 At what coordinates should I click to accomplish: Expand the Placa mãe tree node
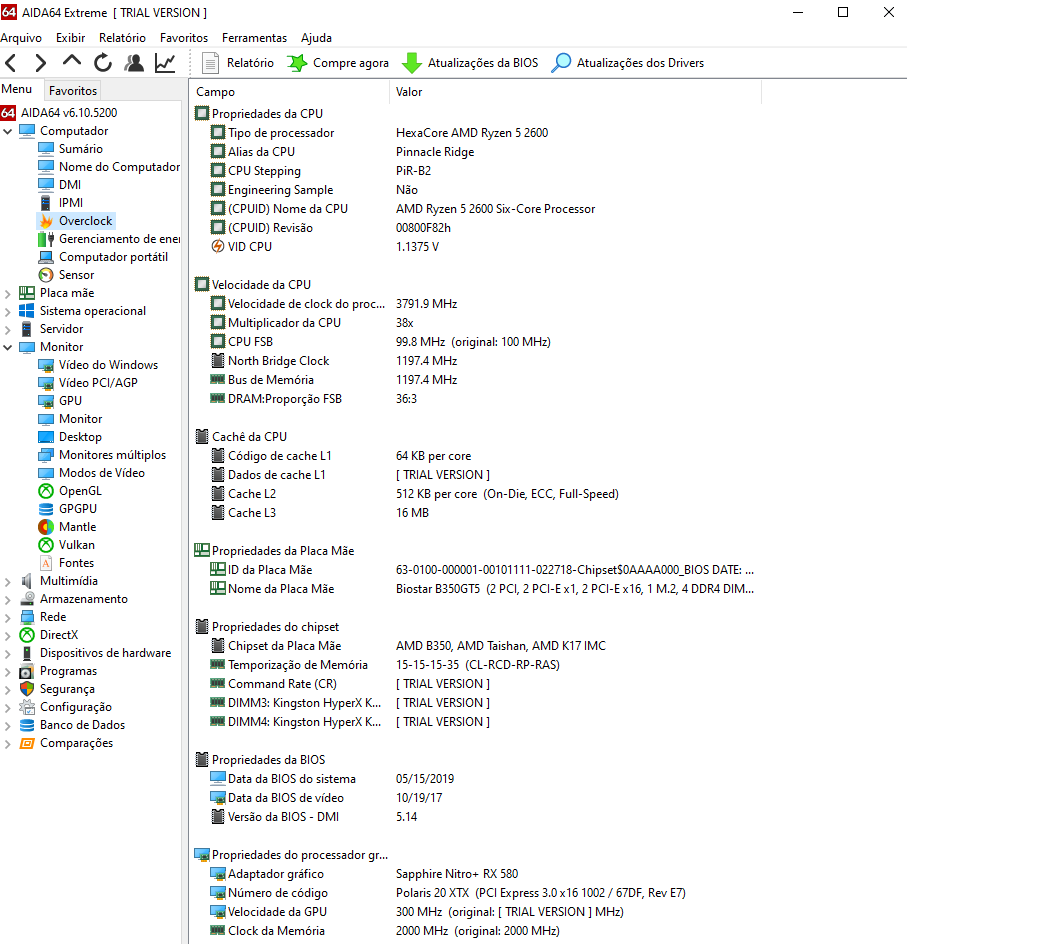[x=8, y=293]
